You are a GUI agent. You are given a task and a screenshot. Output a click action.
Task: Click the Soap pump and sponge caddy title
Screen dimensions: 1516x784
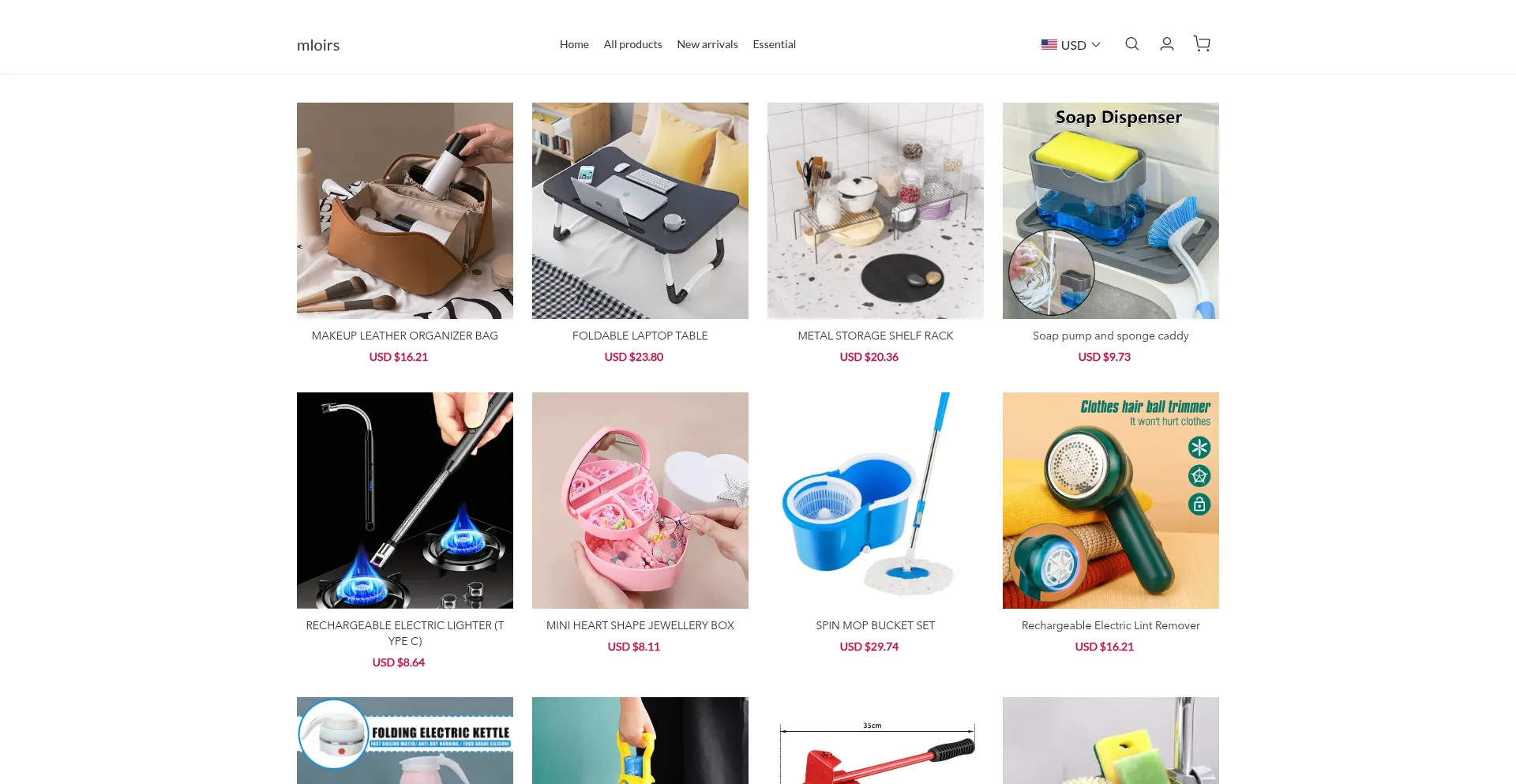(1111, 336)
